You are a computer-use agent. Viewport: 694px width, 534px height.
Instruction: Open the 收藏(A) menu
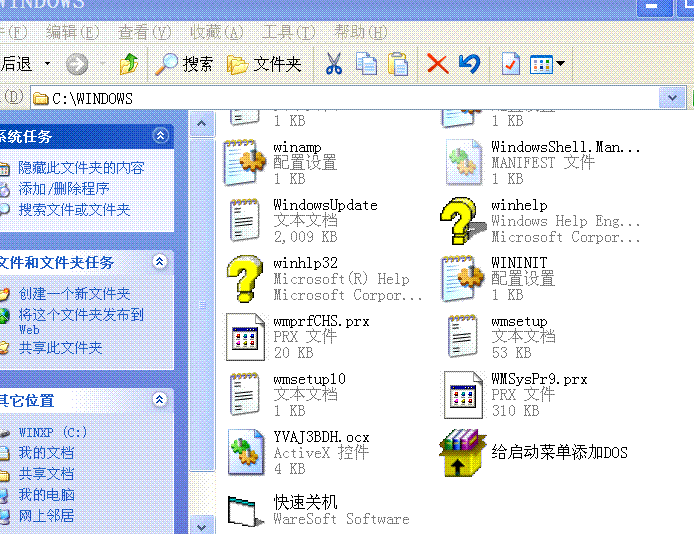(216, 32)
